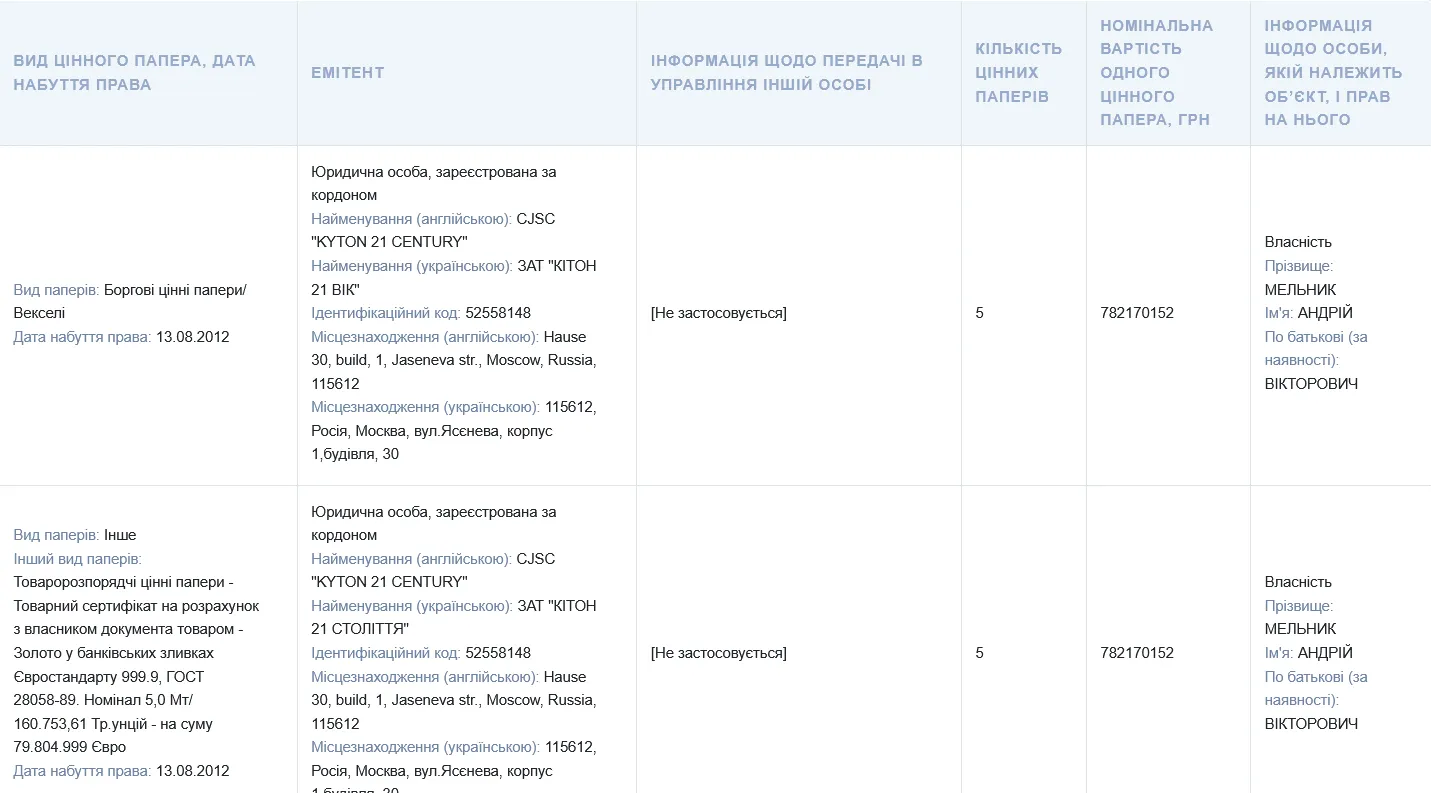
Task: Click the first row's nominal value 782170152
Action: [1136, 313]
